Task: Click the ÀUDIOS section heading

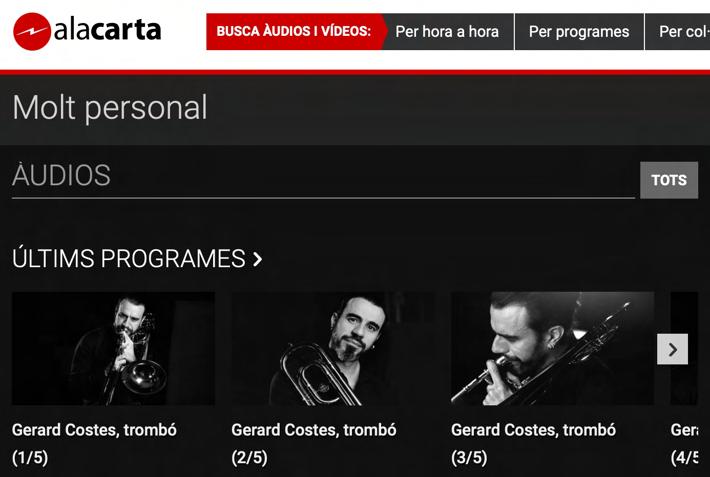Action: [61, 175]
